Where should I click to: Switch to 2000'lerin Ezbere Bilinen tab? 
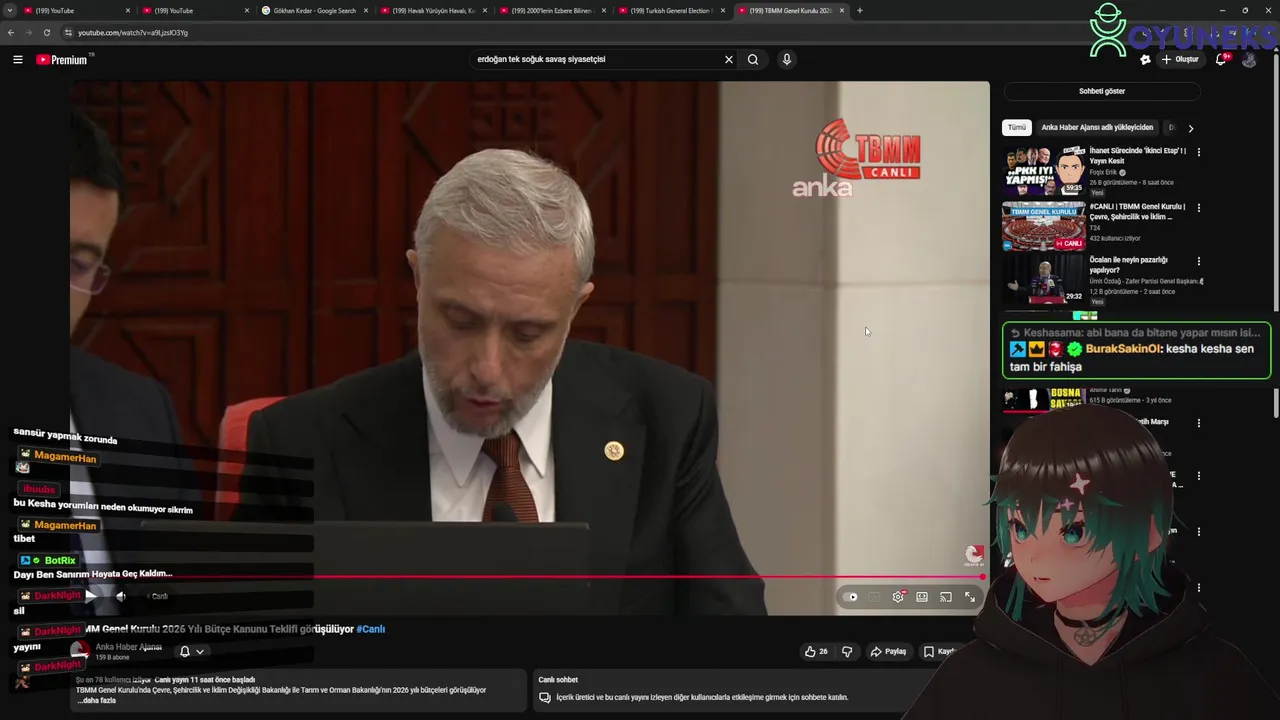tap(552, 10)
